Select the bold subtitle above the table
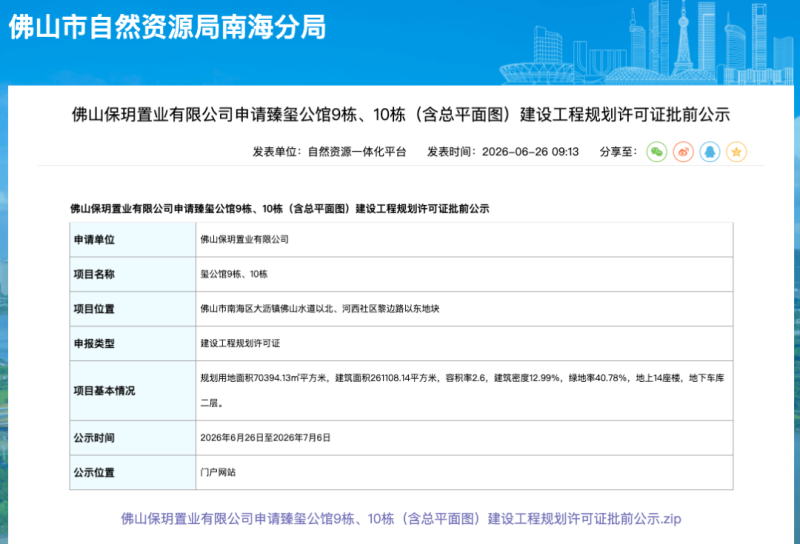Image resolution: width=800 pixels, height=544 pixels. click(280, 208)
